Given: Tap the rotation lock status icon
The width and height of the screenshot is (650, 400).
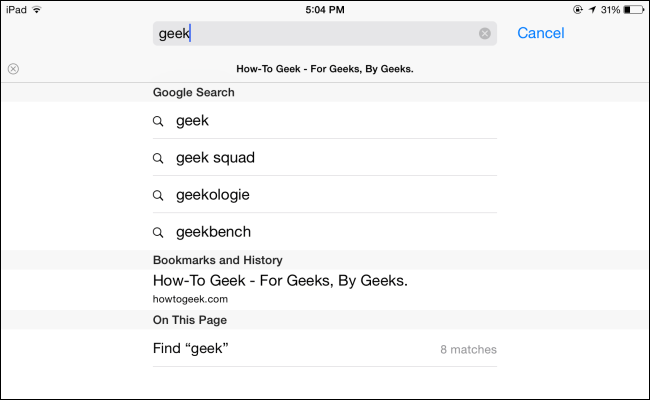Looking at the screenshot, I should (578, 9).
